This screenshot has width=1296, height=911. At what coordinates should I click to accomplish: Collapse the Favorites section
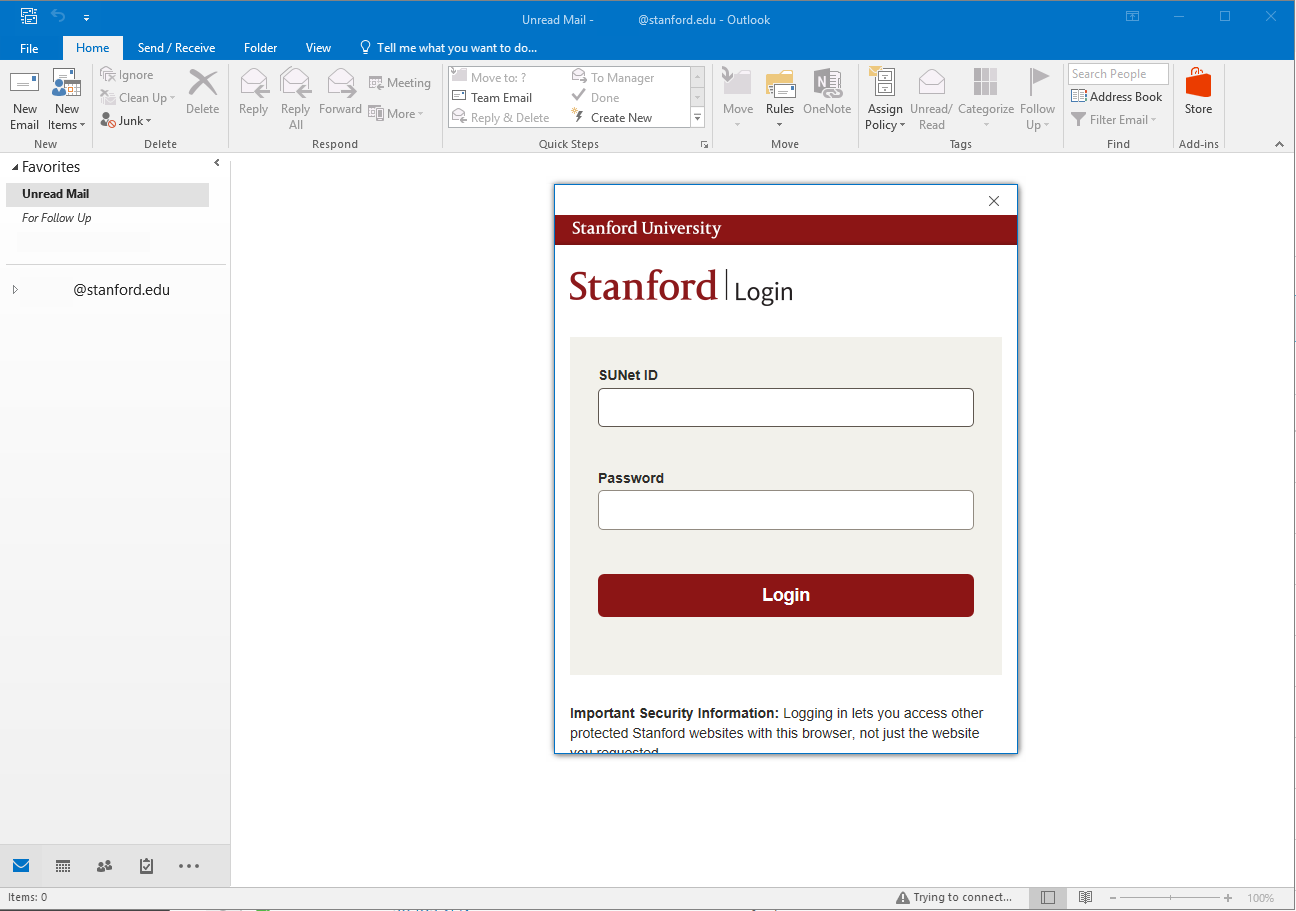click(x=15, y=167)
